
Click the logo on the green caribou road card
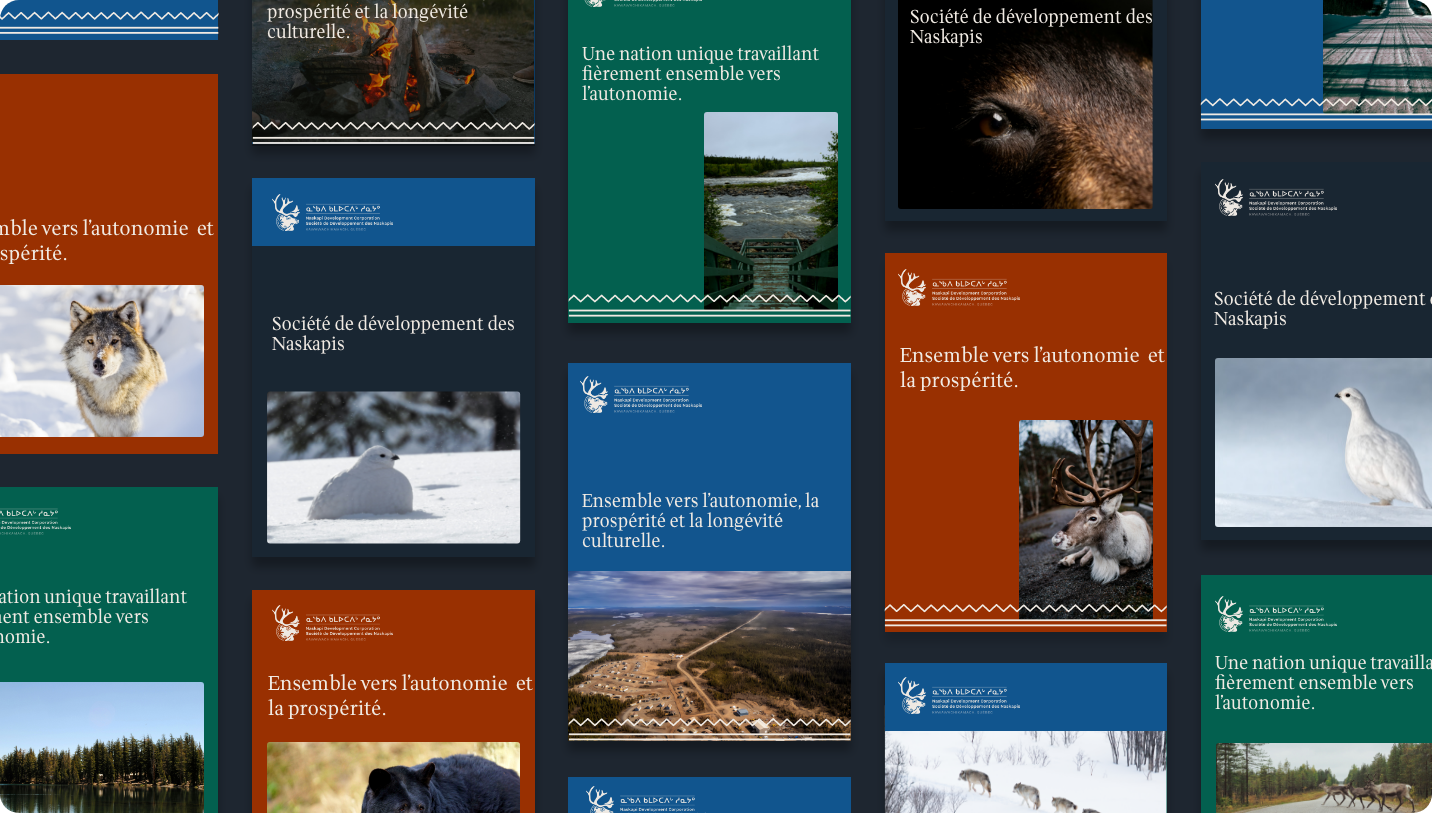coord(1228,613)
